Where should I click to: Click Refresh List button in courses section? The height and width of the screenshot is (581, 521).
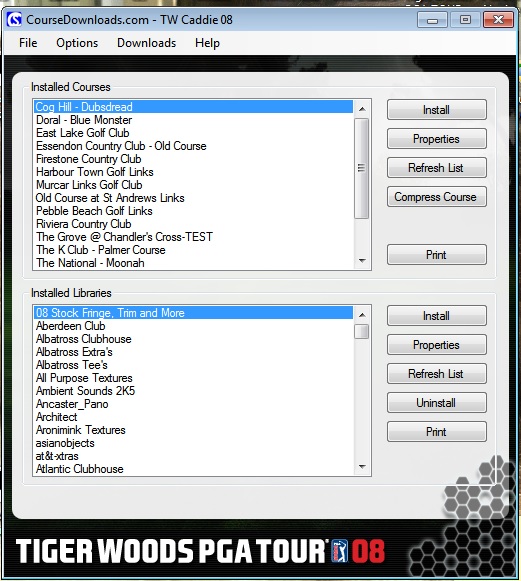click(437, 168)
